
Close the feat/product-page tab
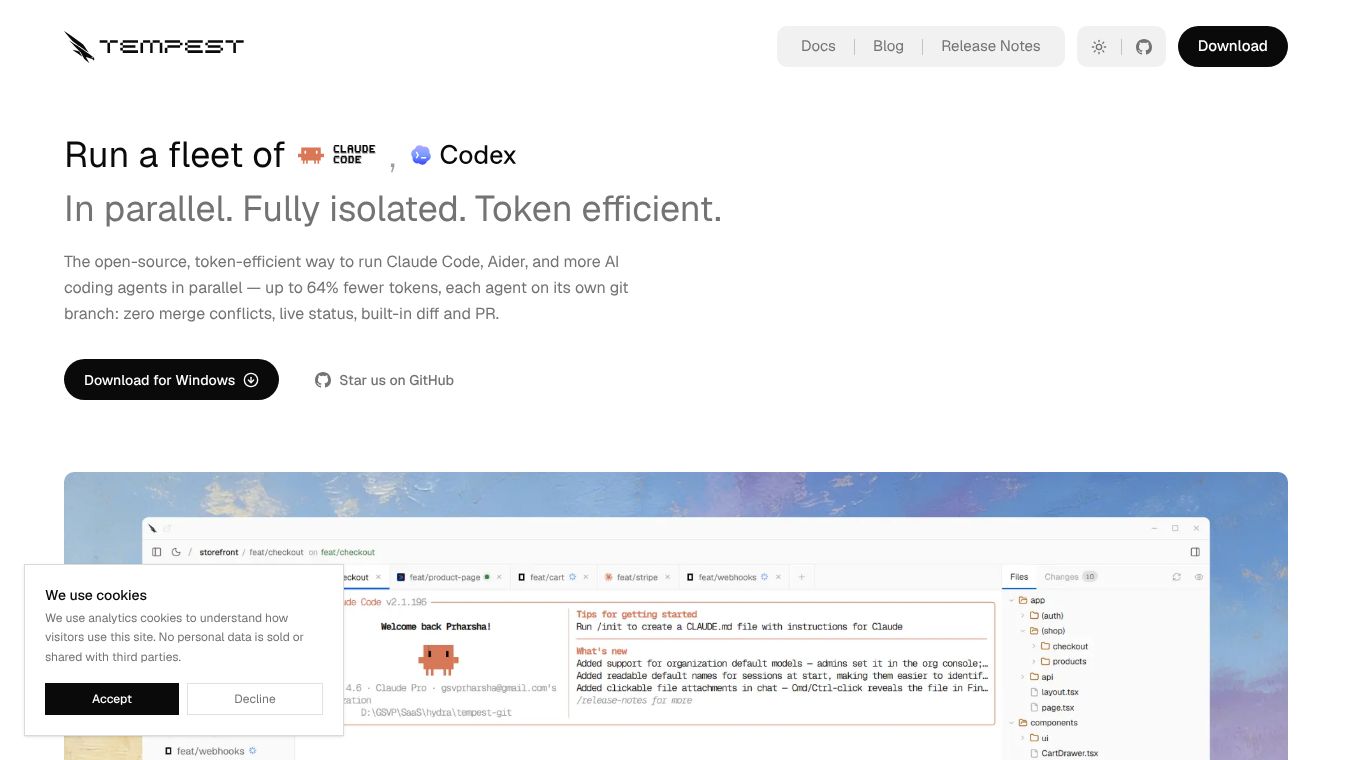[498, 577]
